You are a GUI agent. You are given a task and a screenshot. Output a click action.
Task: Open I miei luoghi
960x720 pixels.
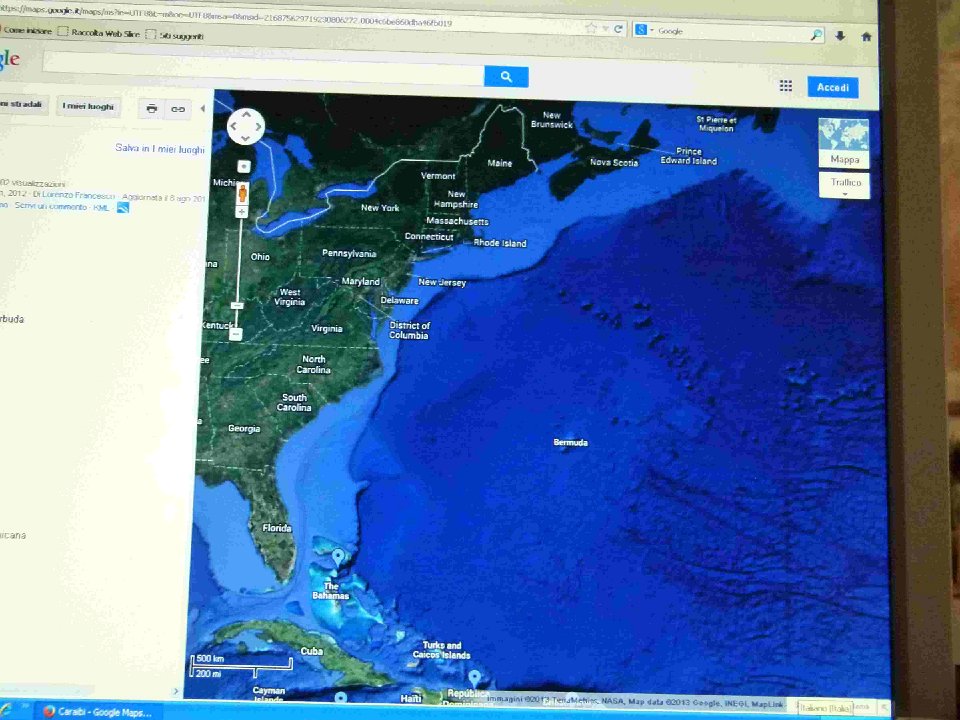point(88,106)
